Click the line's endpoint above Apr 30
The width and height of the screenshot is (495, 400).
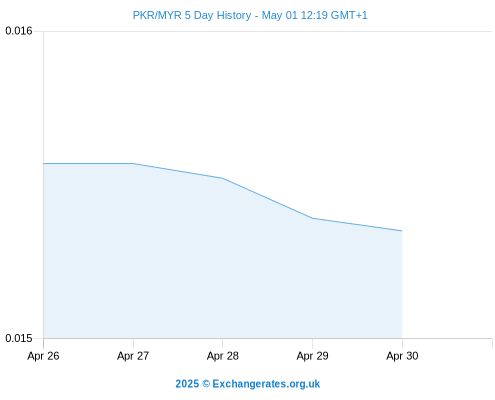402,231
